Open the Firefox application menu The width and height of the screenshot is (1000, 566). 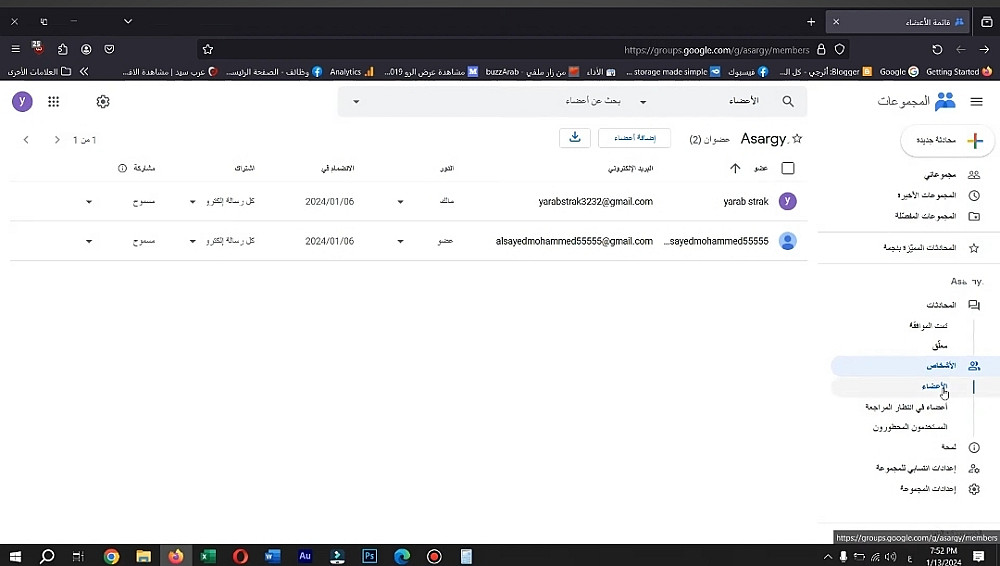[x=15, y=49]
